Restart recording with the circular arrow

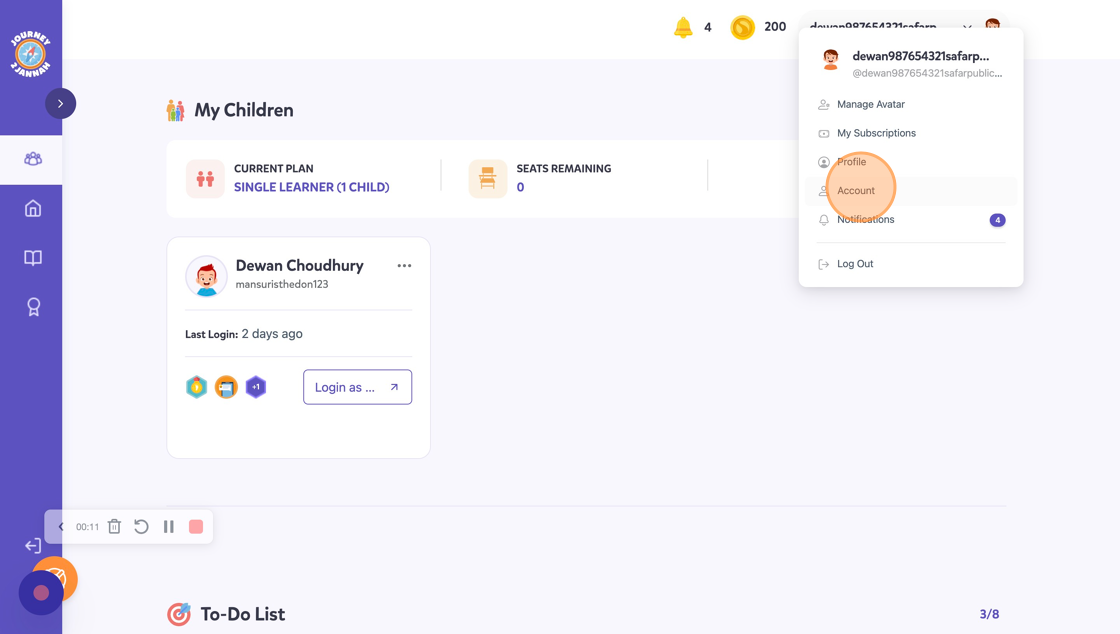[141, 527]
